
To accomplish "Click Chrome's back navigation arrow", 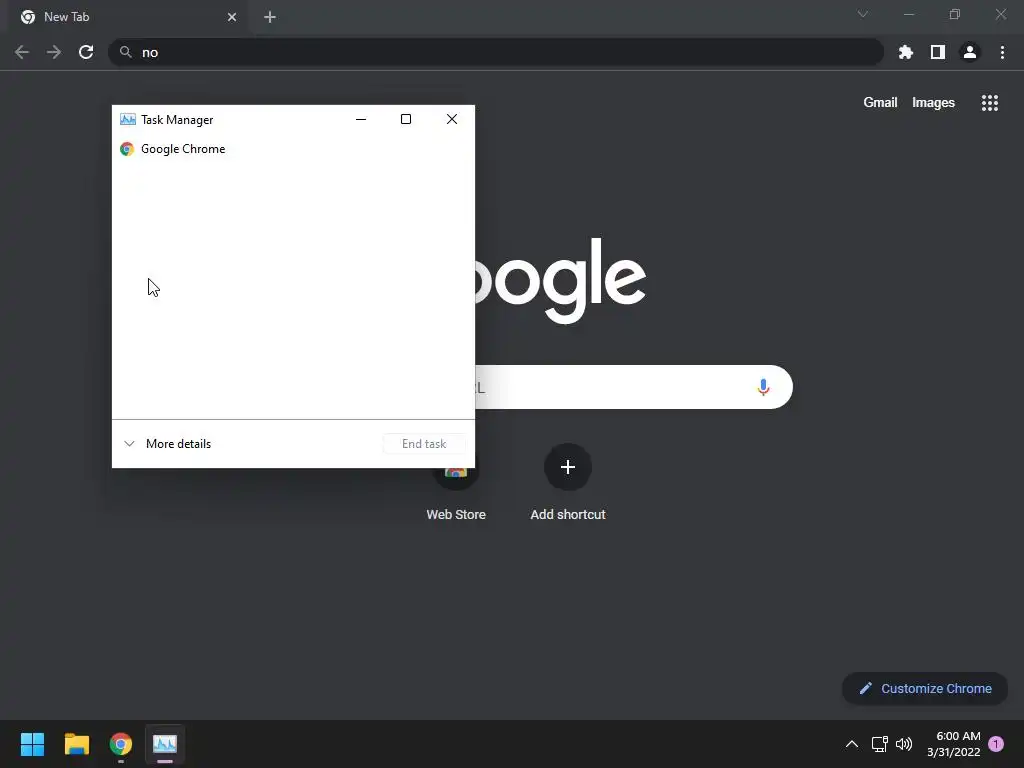I will click(22, 52).
